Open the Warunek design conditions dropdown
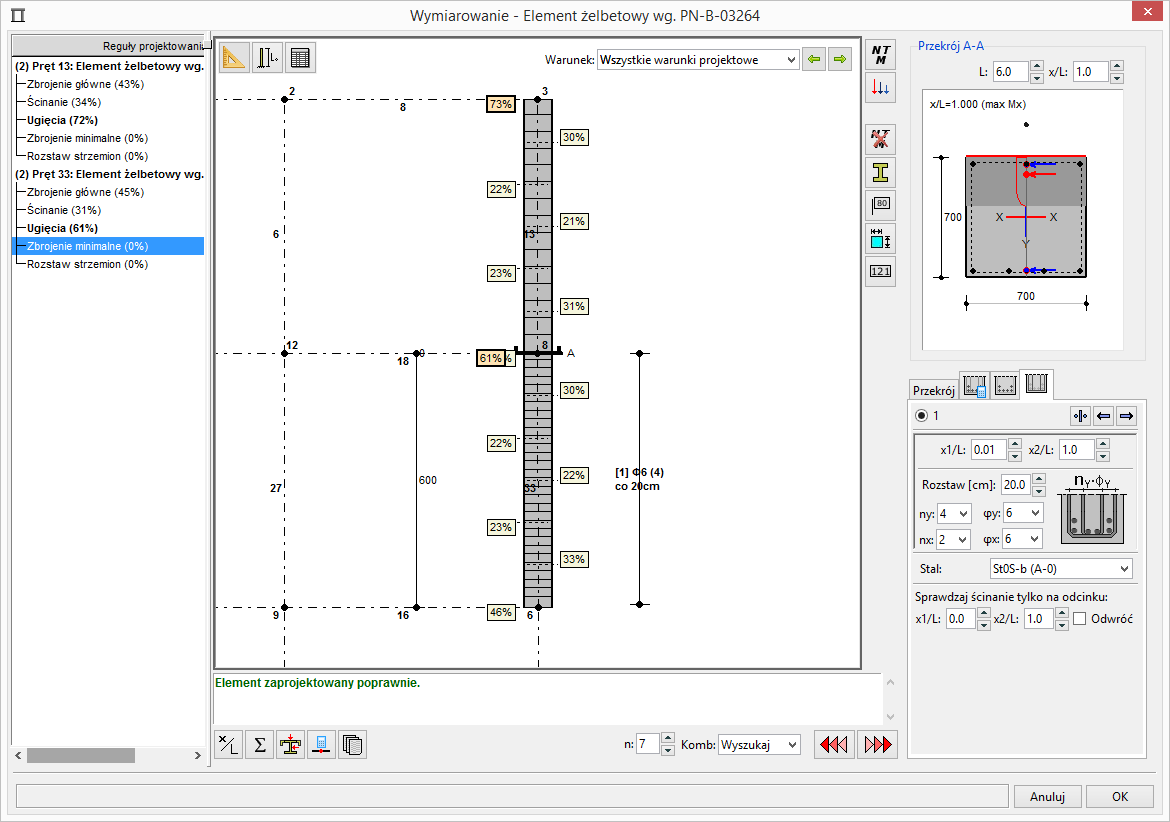1170x822 pixels. [x=697, y=60]
